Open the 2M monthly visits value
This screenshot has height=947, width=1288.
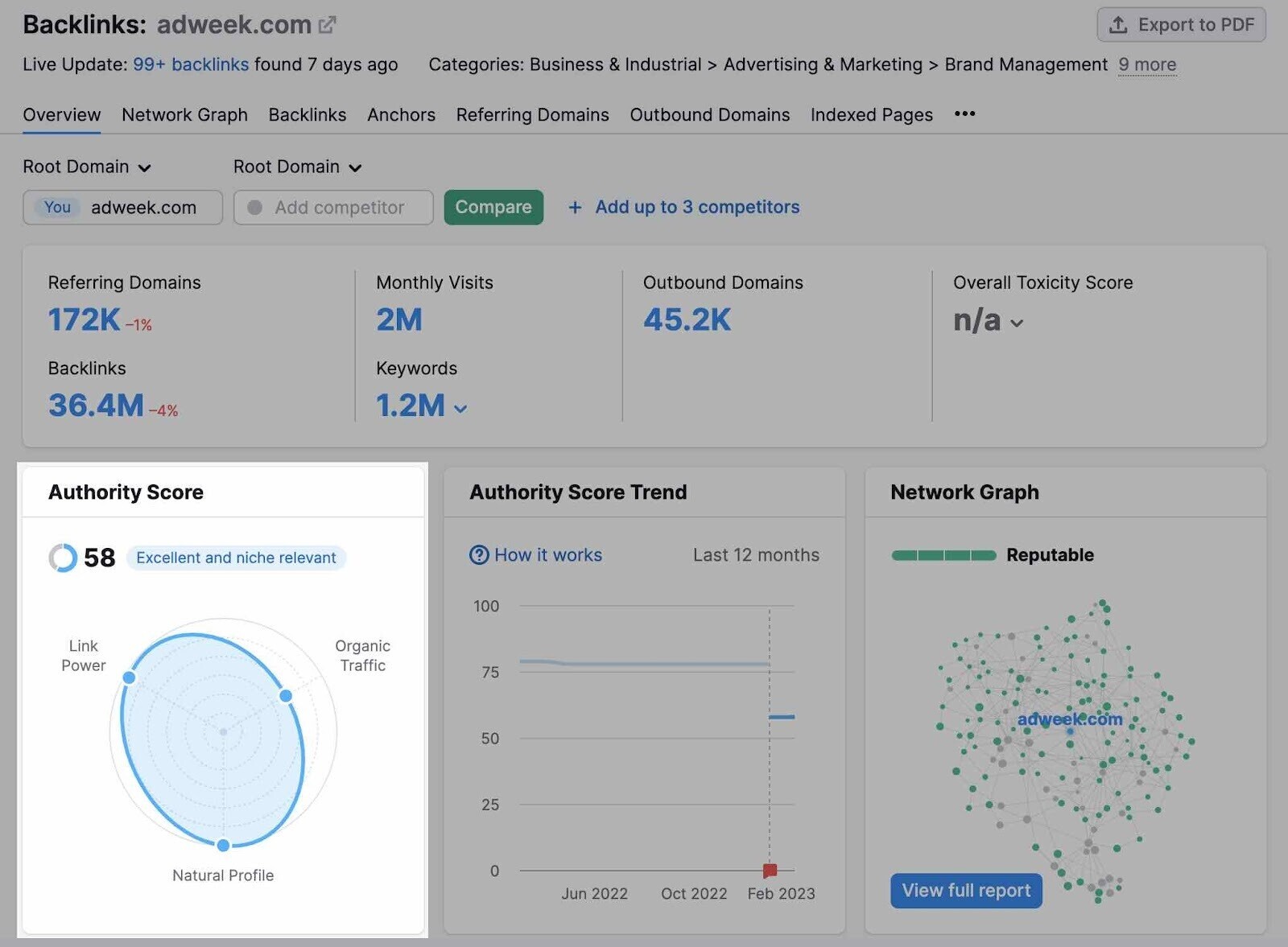[x=398, y=320]
